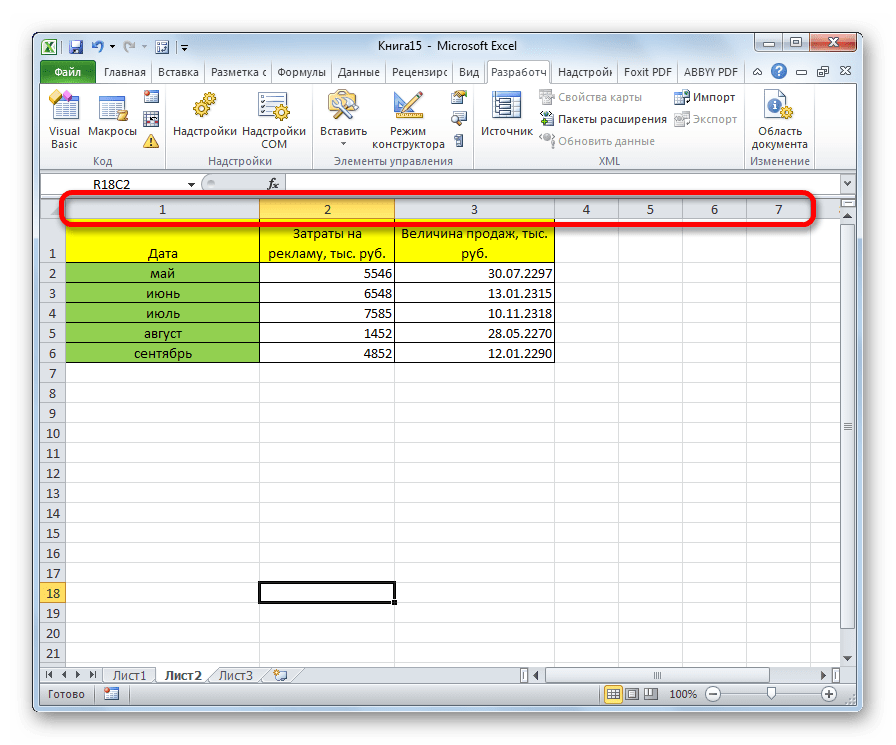Click the macro security warning icon

151,141
